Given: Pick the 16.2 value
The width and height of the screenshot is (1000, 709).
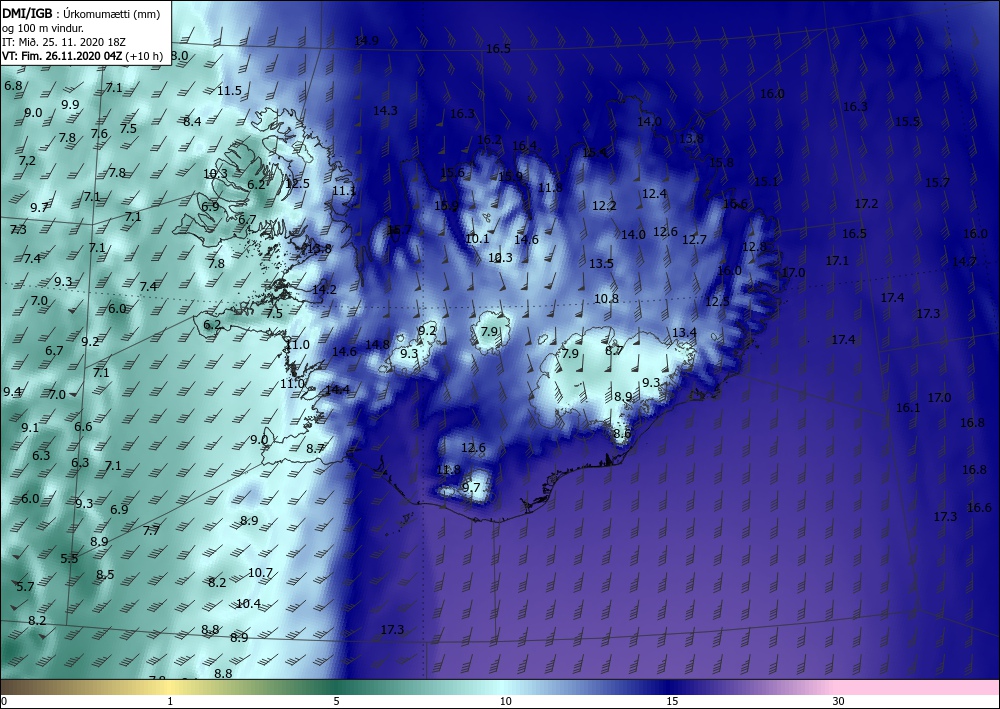Looking at the screenshot, I should 489,140.
